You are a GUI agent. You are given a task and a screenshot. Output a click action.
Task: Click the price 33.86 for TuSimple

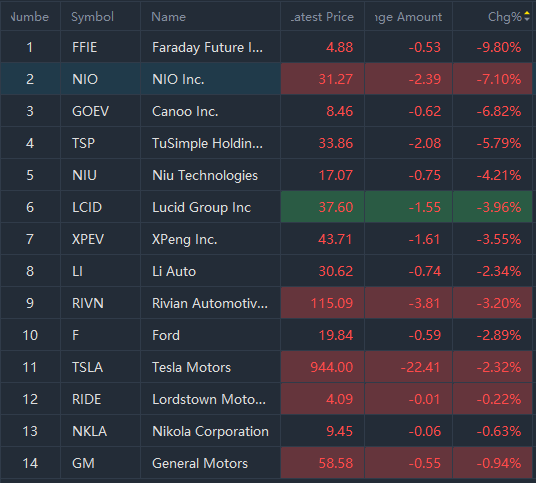pyautogui.click(x=336, y=143)
